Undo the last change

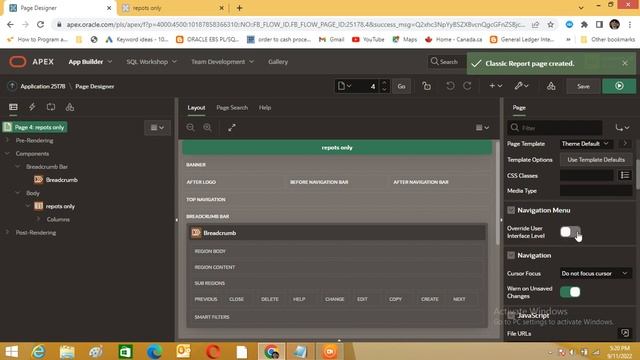click(x=450, y=86)
